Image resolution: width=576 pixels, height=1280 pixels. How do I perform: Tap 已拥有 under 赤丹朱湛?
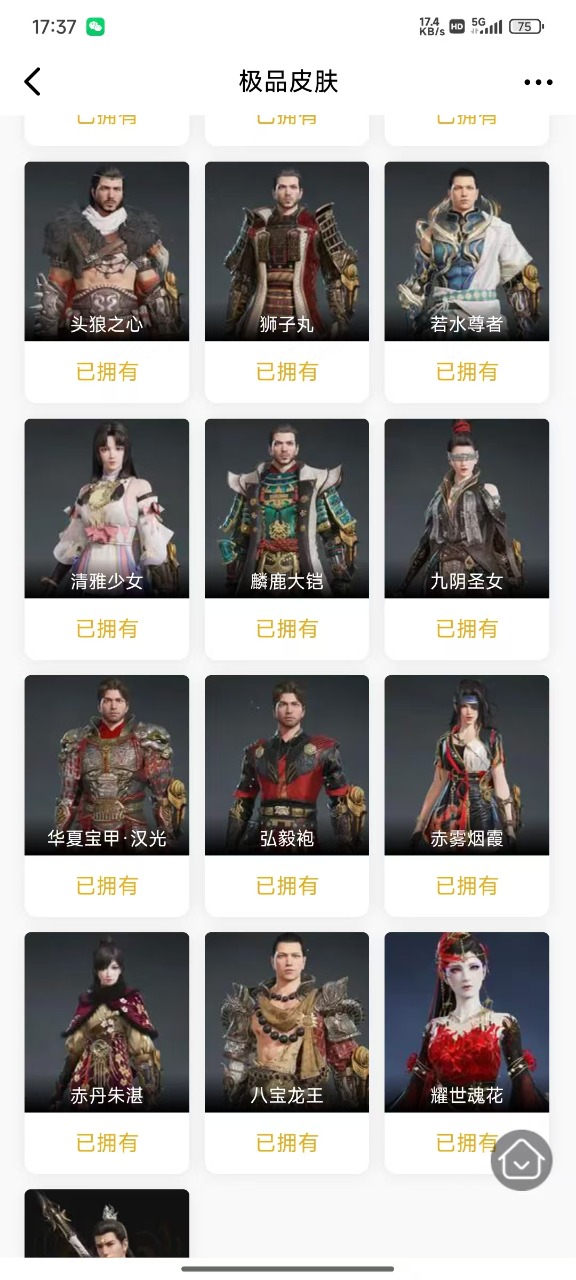(107, 1142)
